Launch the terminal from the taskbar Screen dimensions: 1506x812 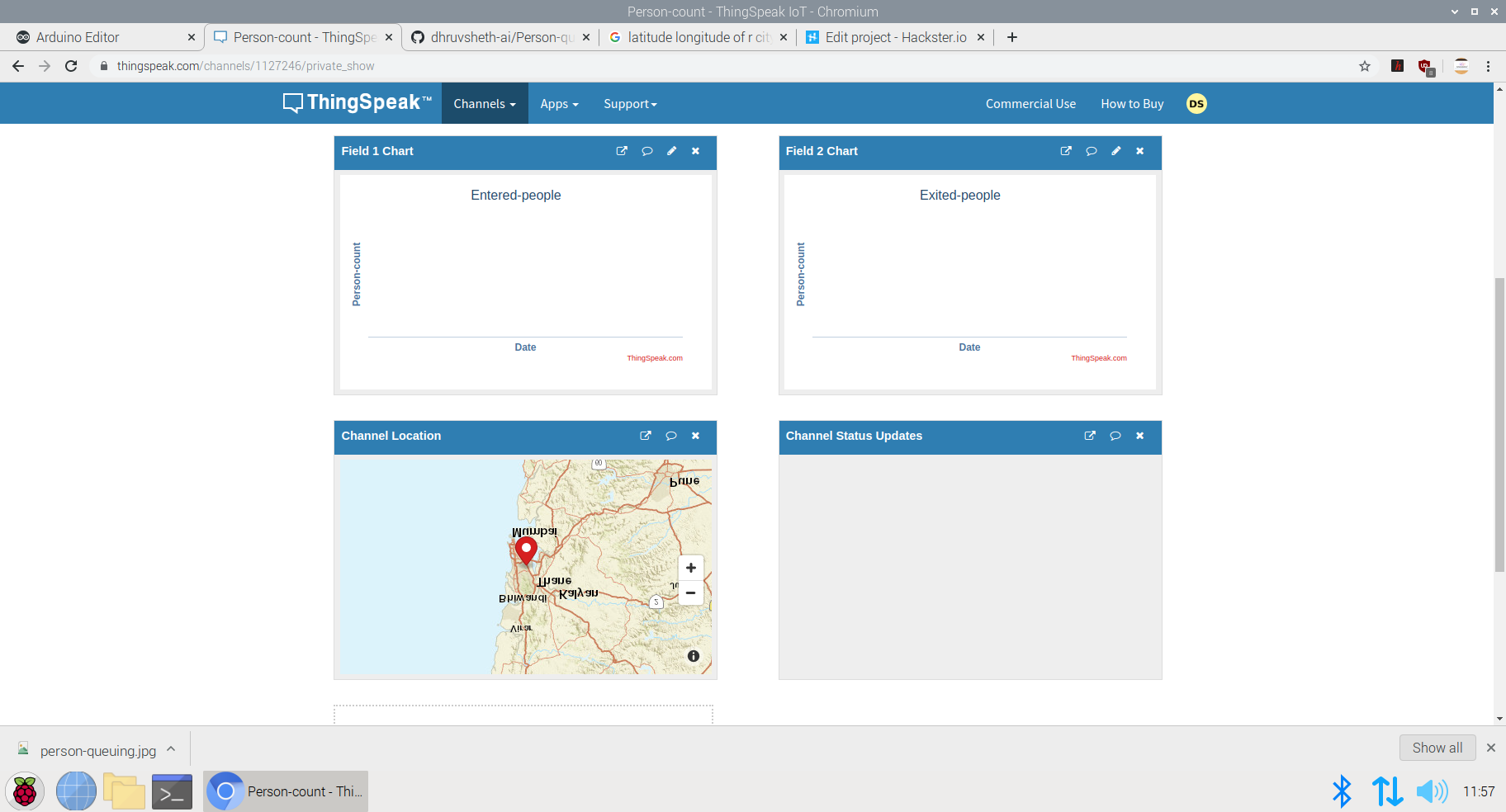[x=172, y=791]
